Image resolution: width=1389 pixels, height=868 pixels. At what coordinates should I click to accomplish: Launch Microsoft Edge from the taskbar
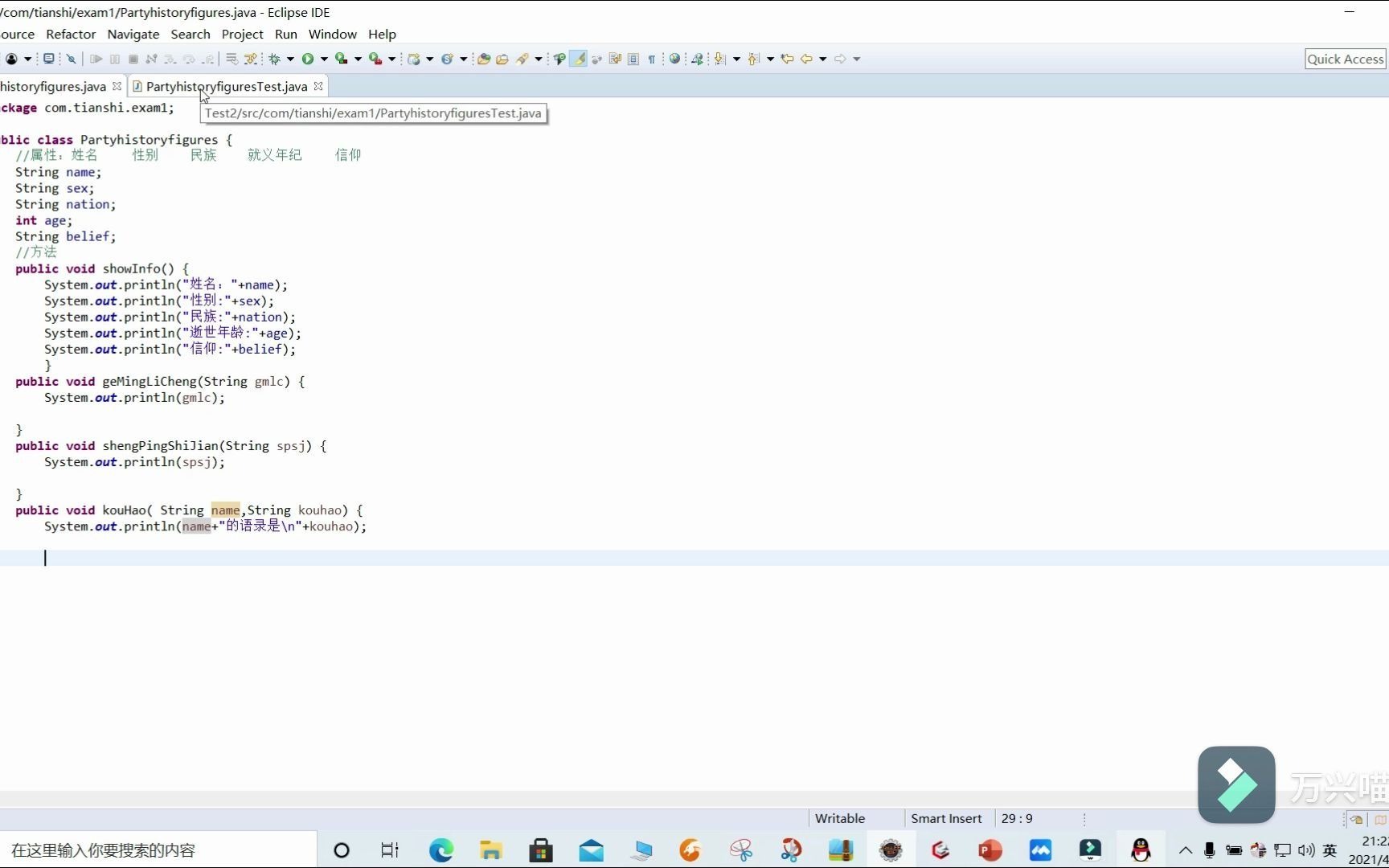[x=441, y=850]
